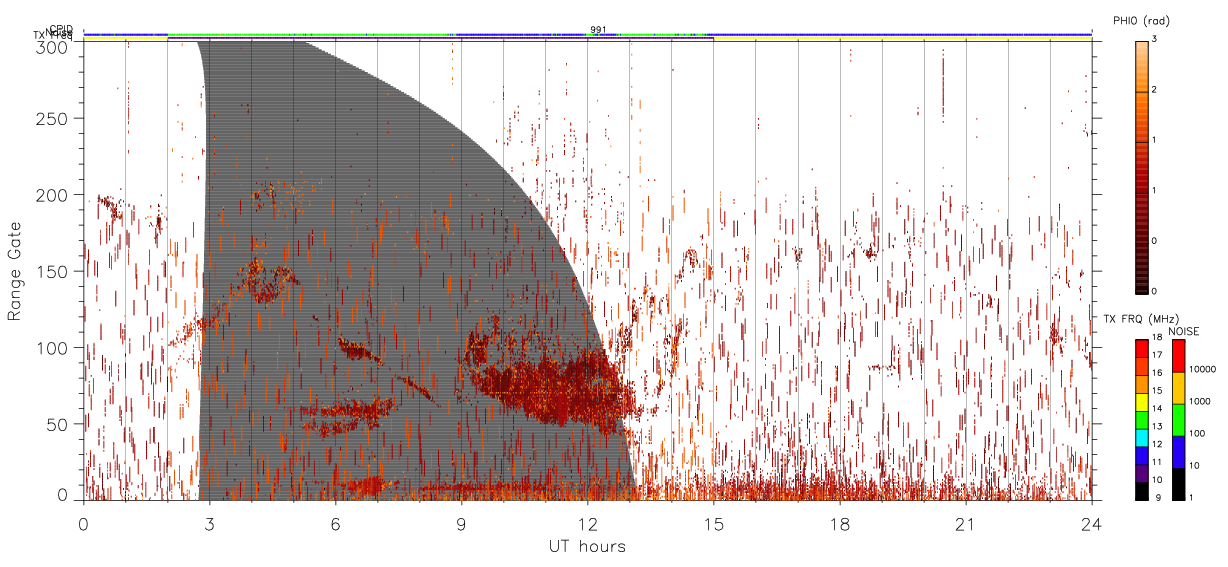Click the '1000' label on NOISE legend
The height and width of the screenshot is (567, 1228).
(1202, 401)
